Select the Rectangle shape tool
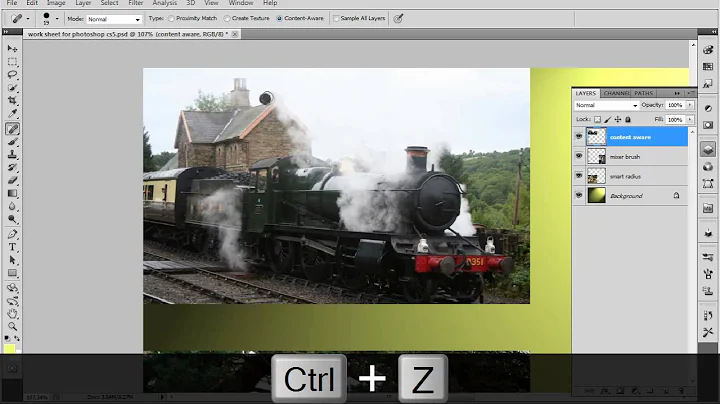The width and height of the screenshot is (720, 404). (x=12, y=273)
